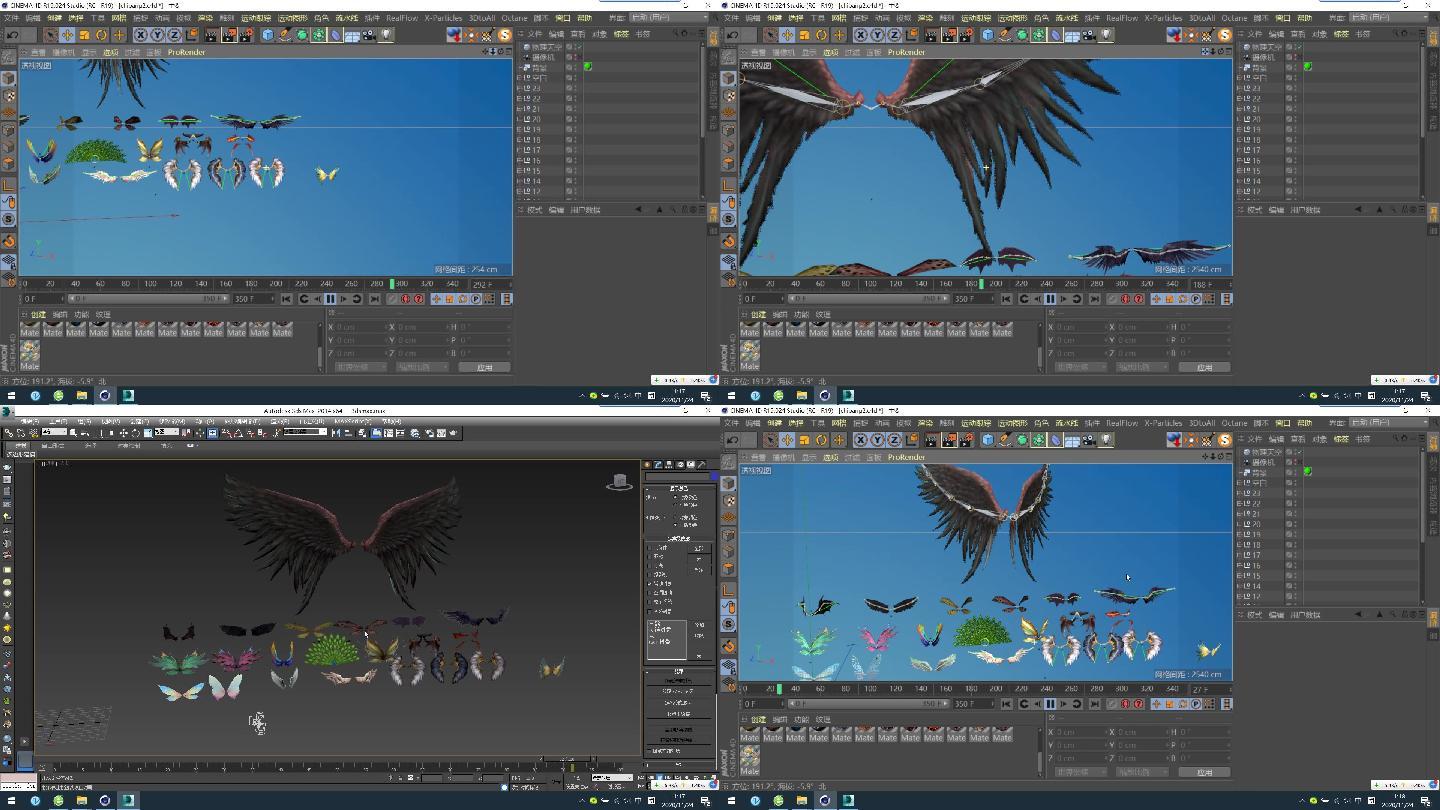Open Modify panel tab in 3ds Max
This screenshot has height=810, width=1440.
point(657,464)
